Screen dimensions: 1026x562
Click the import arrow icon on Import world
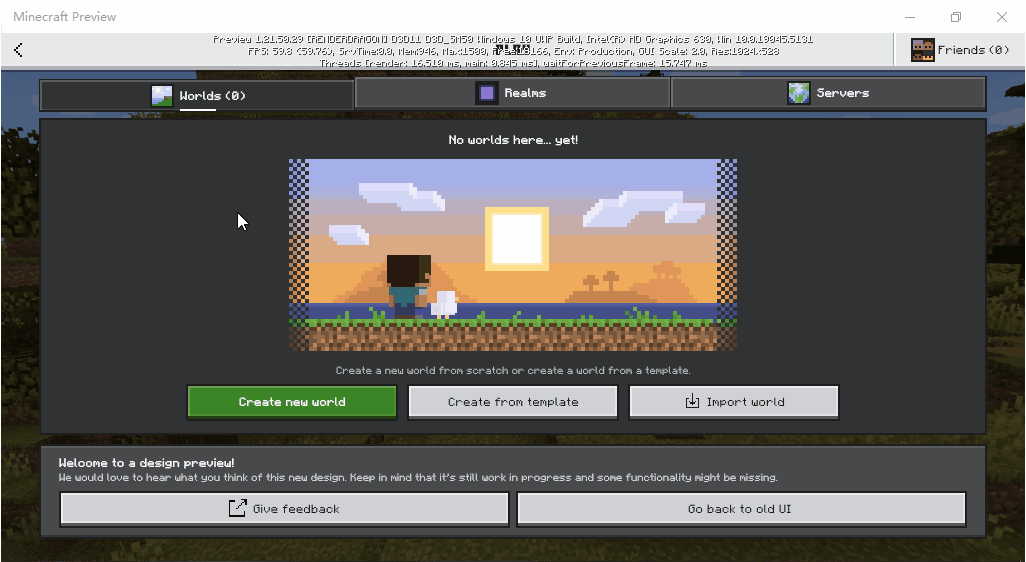pyautogui.click(x=692, y=401)
